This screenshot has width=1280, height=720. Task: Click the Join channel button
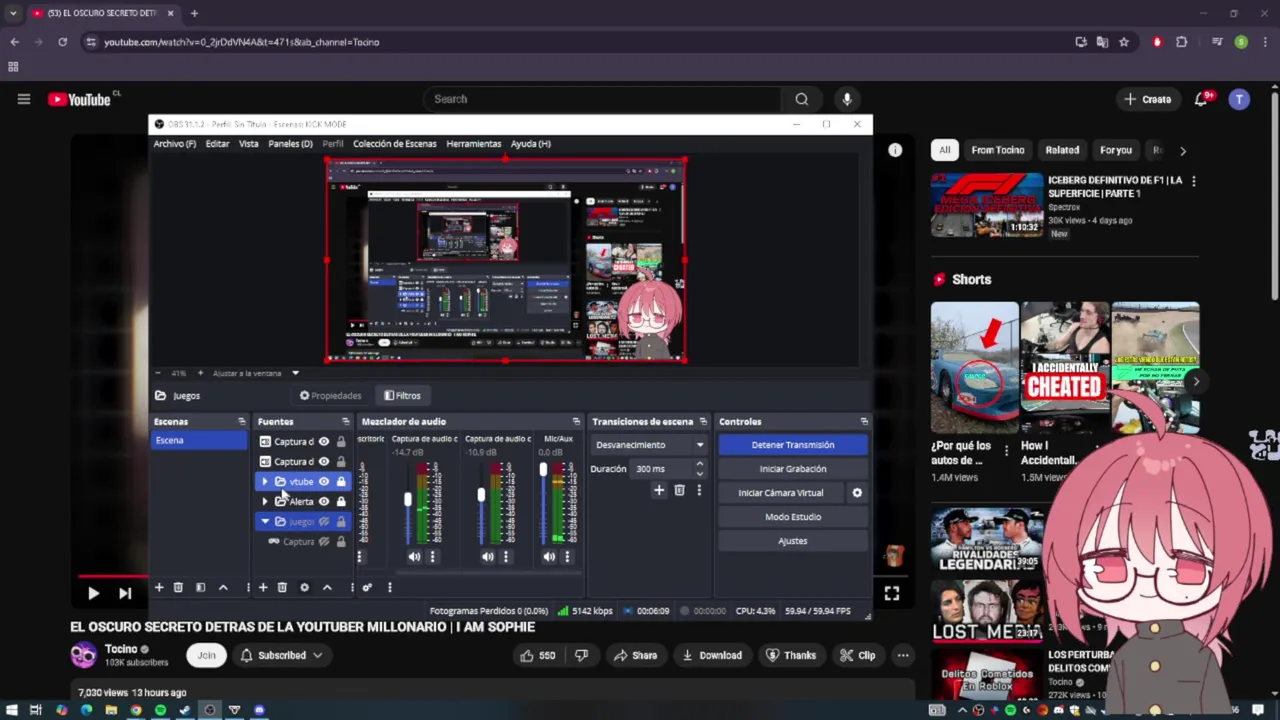click(206, 655)
